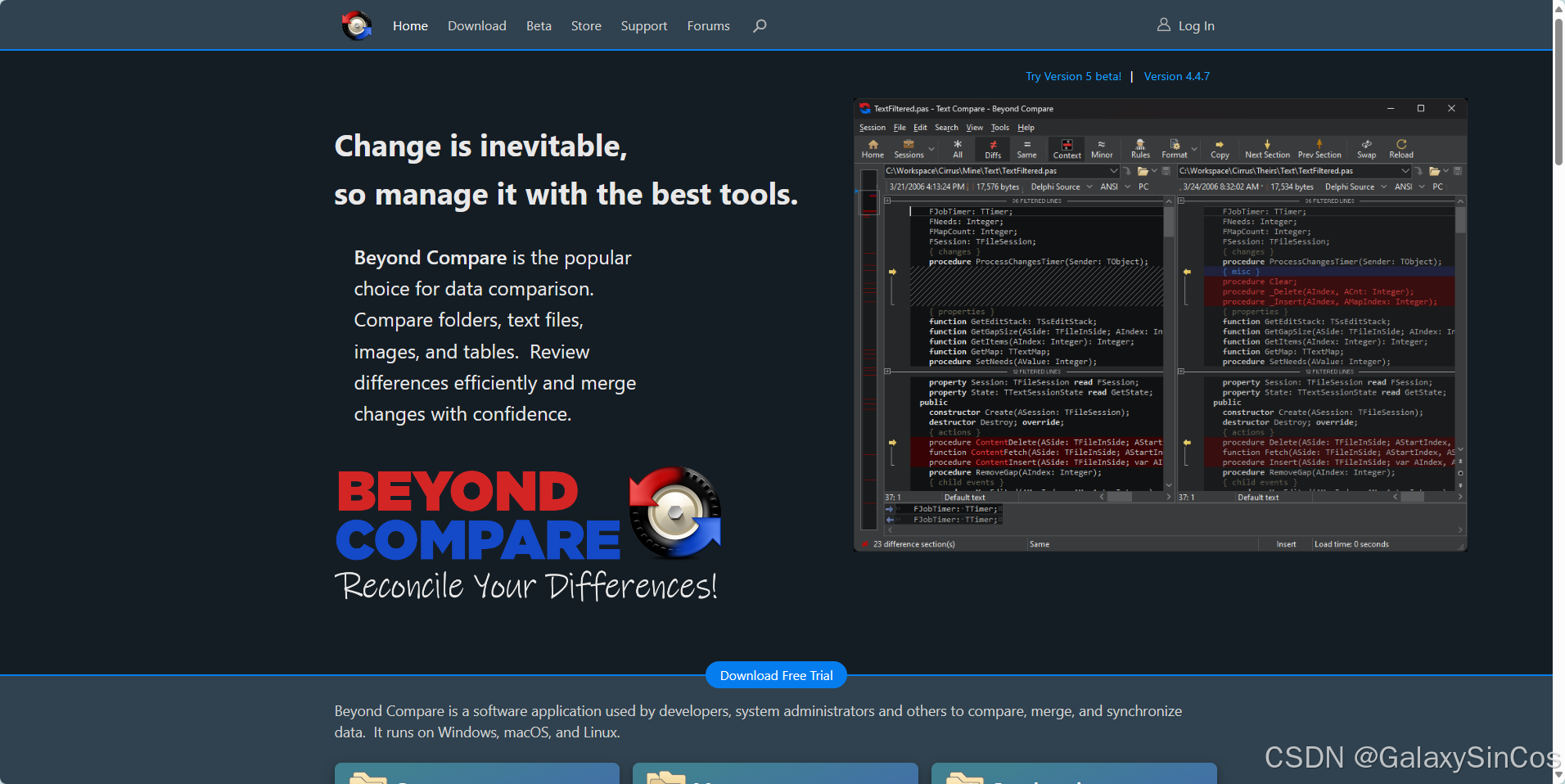Click the open-folder icon beside left Mine path
This screenshot has height=784, width=1565.
(1143, 171)
